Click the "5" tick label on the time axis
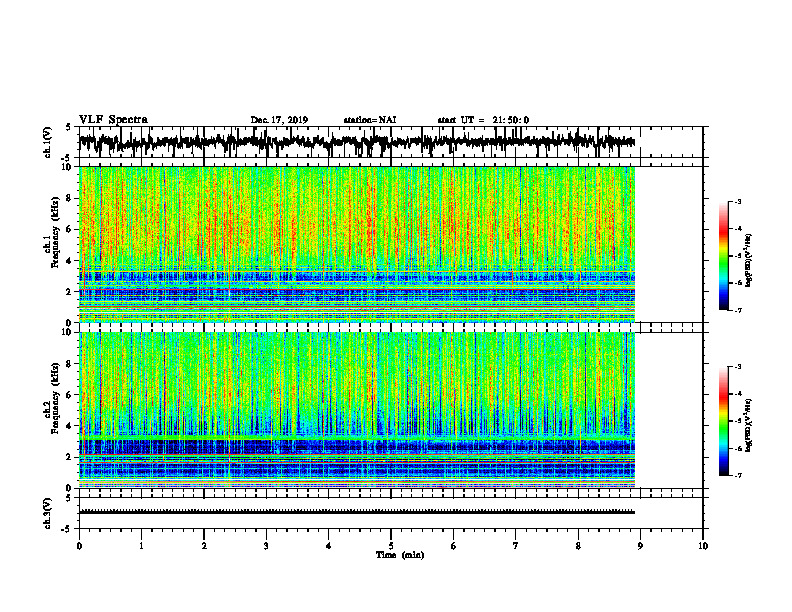792x612 pixels. [x=391, y=546]
